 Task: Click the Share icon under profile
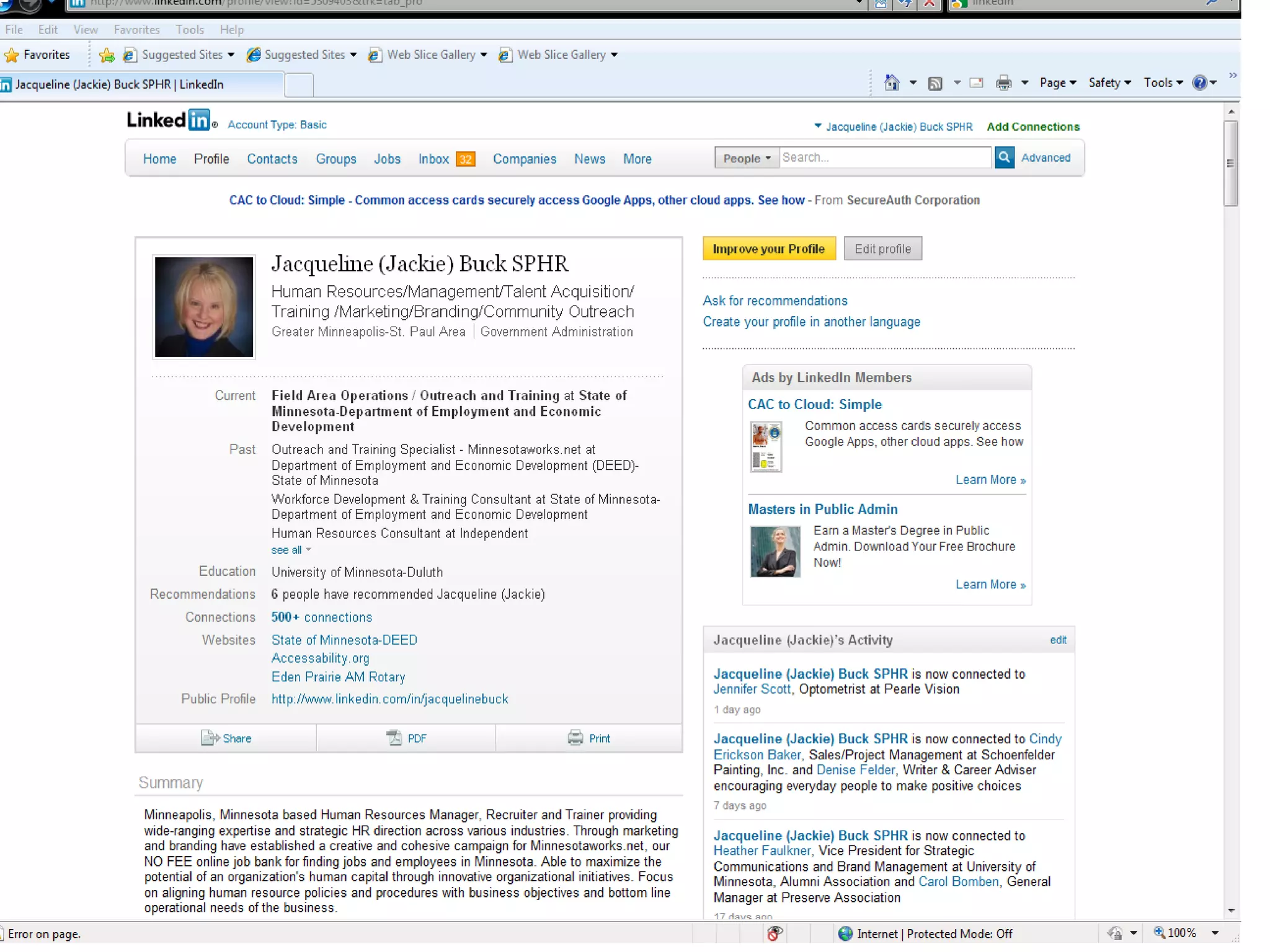pyautogui.click(x=210, y=738)
